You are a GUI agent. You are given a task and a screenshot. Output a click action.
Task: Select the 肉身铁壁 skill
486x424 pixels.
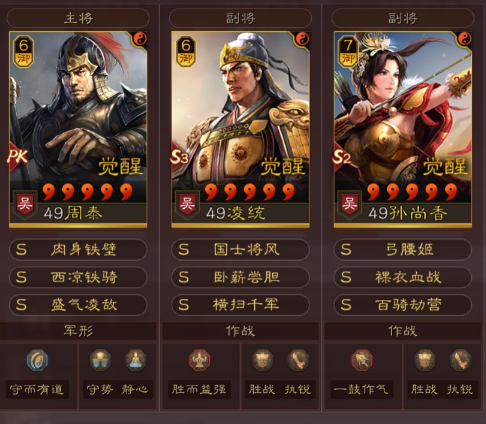[78, 249]
